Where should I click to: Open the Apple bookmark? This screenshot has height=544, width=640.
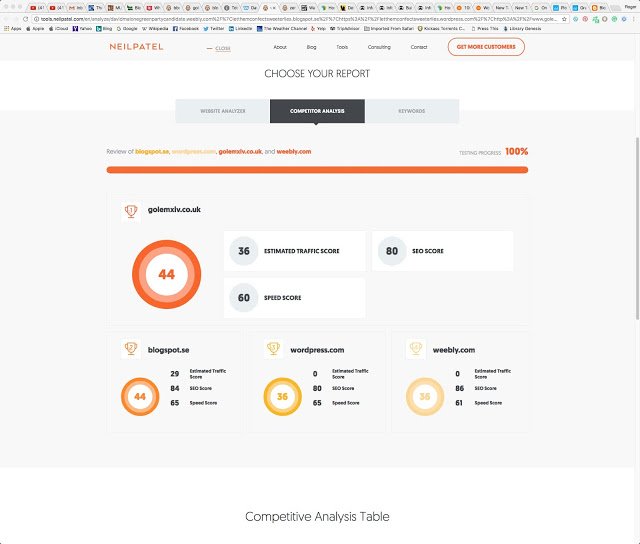click(35, 29)
